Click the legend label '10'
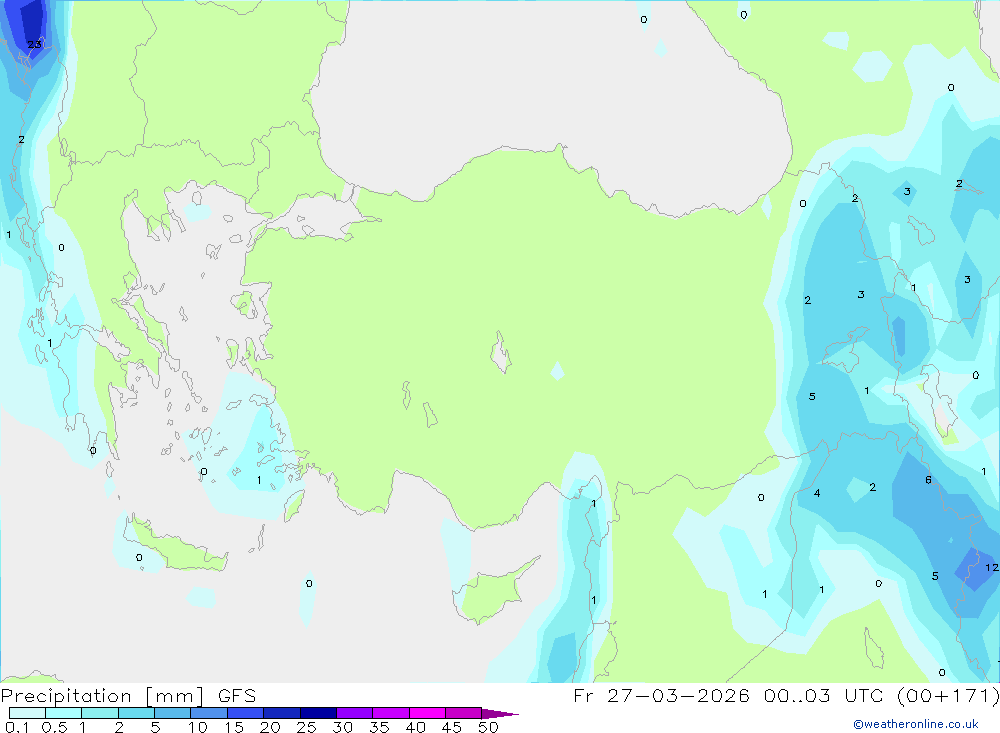Viewport: 1000px width, 733px height. coord(198,727)
